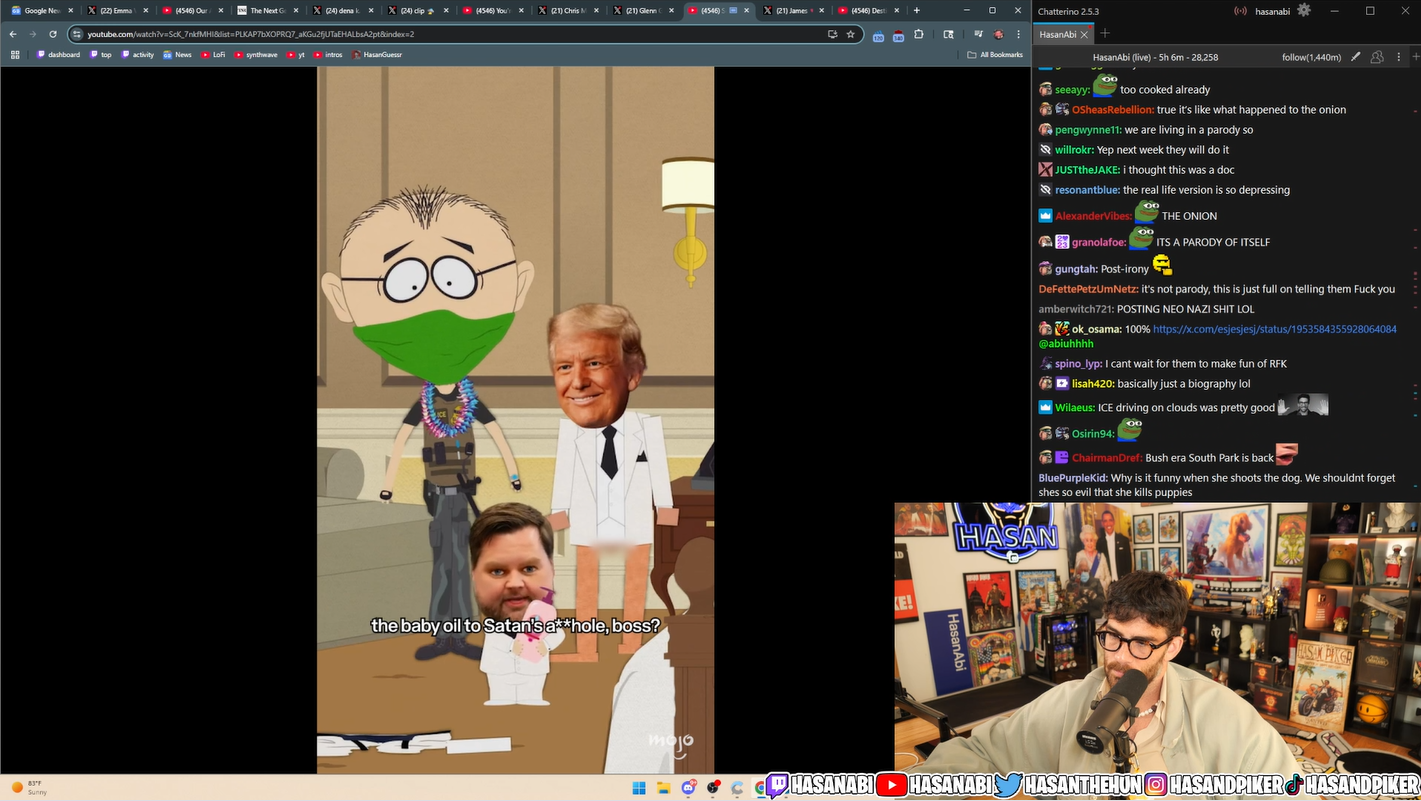The width and height of the screenshot is (1421, 801).
Task: Bookmark this page with the star icon
Action: 851,34
